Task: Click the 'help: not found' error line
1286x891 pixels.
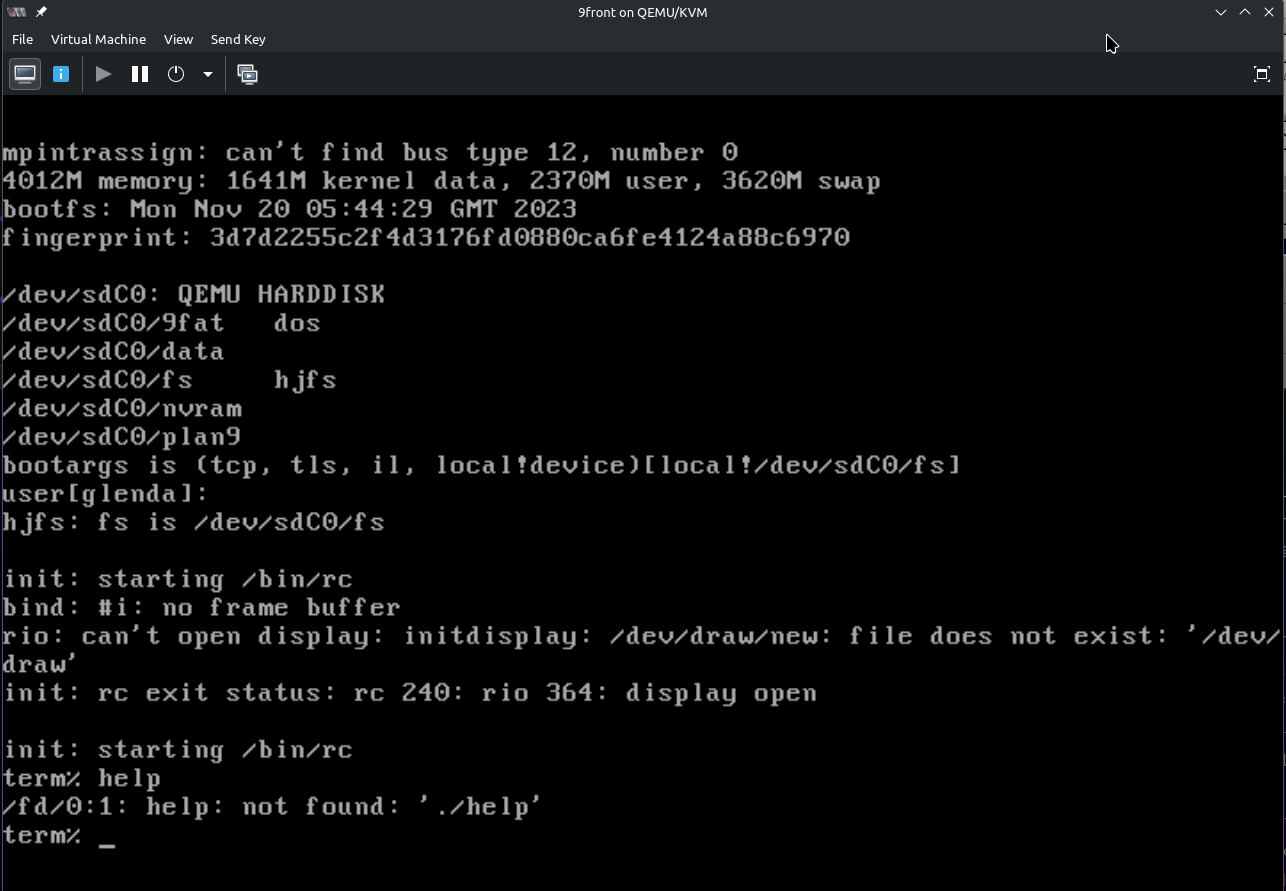Action: click(x=272, y=806)
